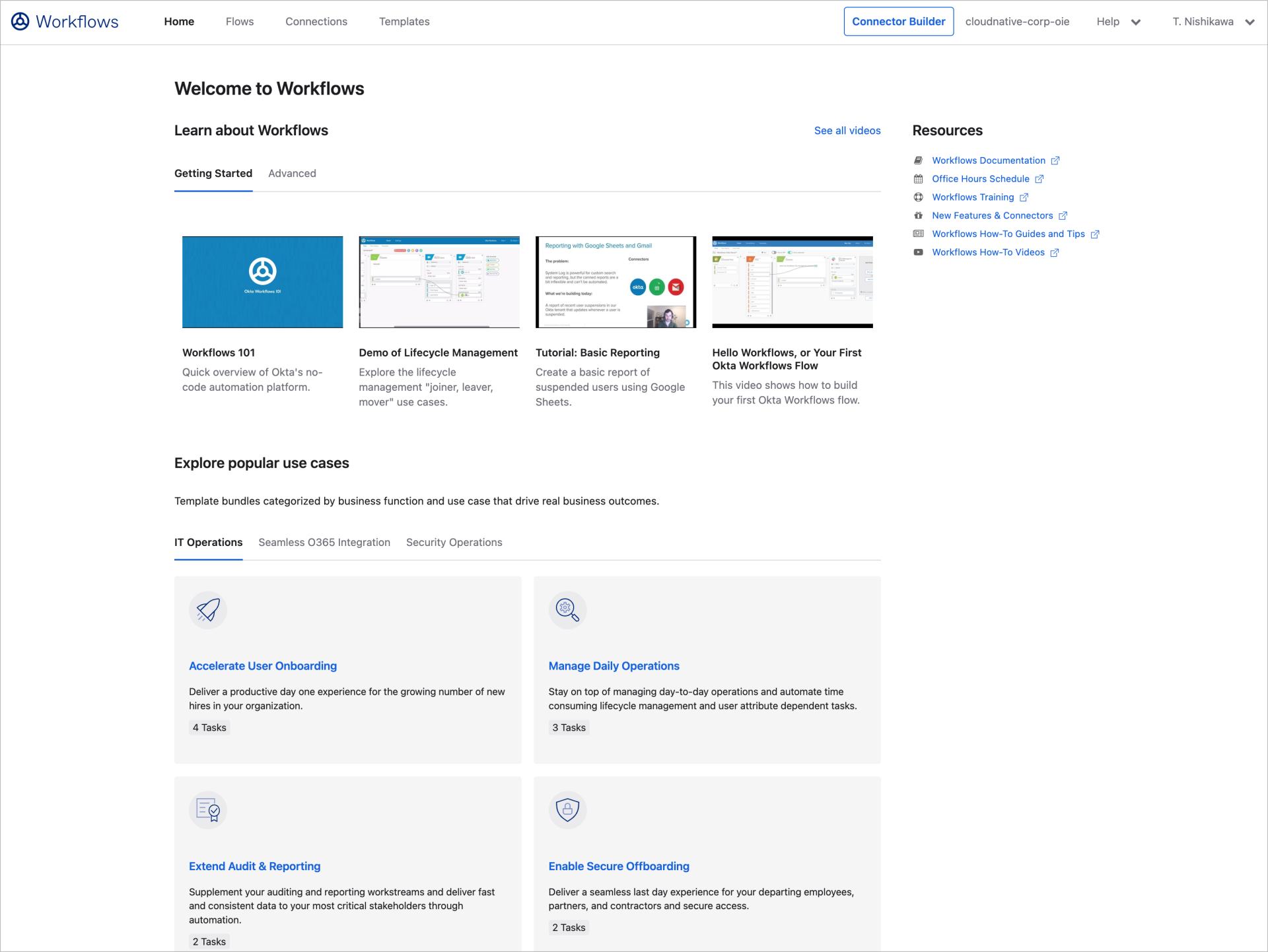Switch to Seamless O365 Integration tab
Screen dimensions: 1268x952
click(324, 542)
